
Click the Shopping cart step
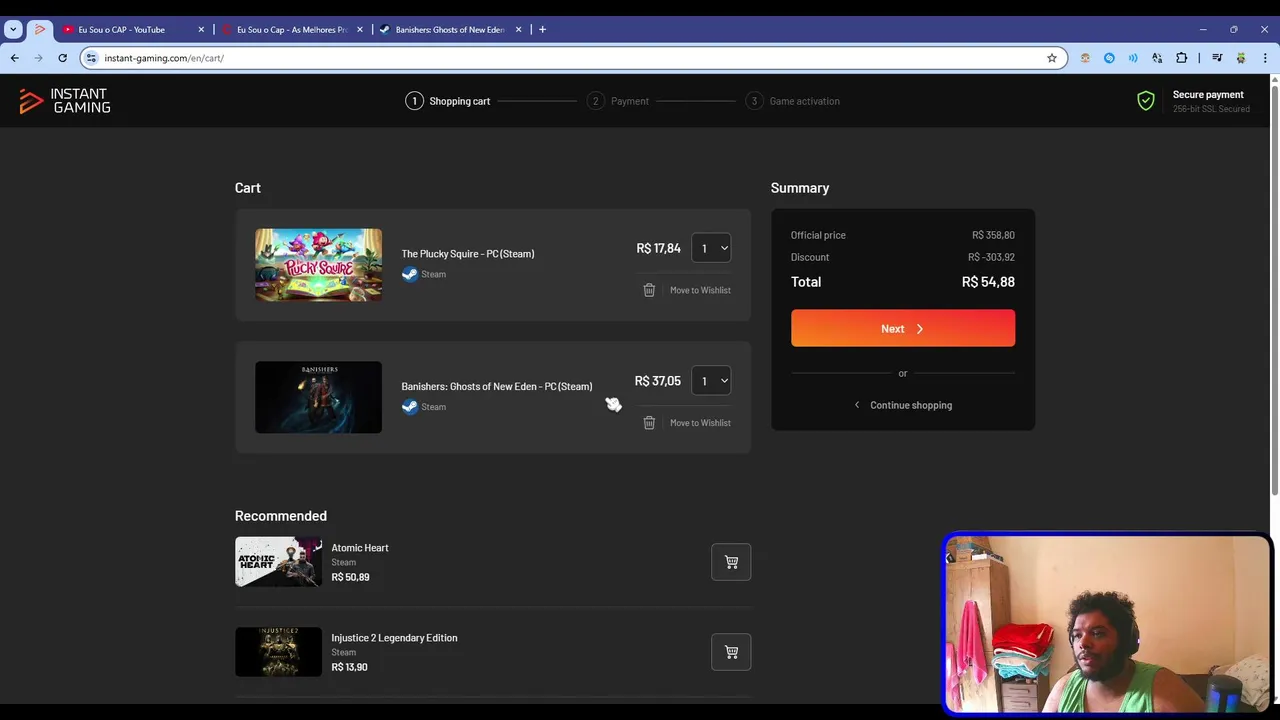pyautogui.click(x=448, y=101)
